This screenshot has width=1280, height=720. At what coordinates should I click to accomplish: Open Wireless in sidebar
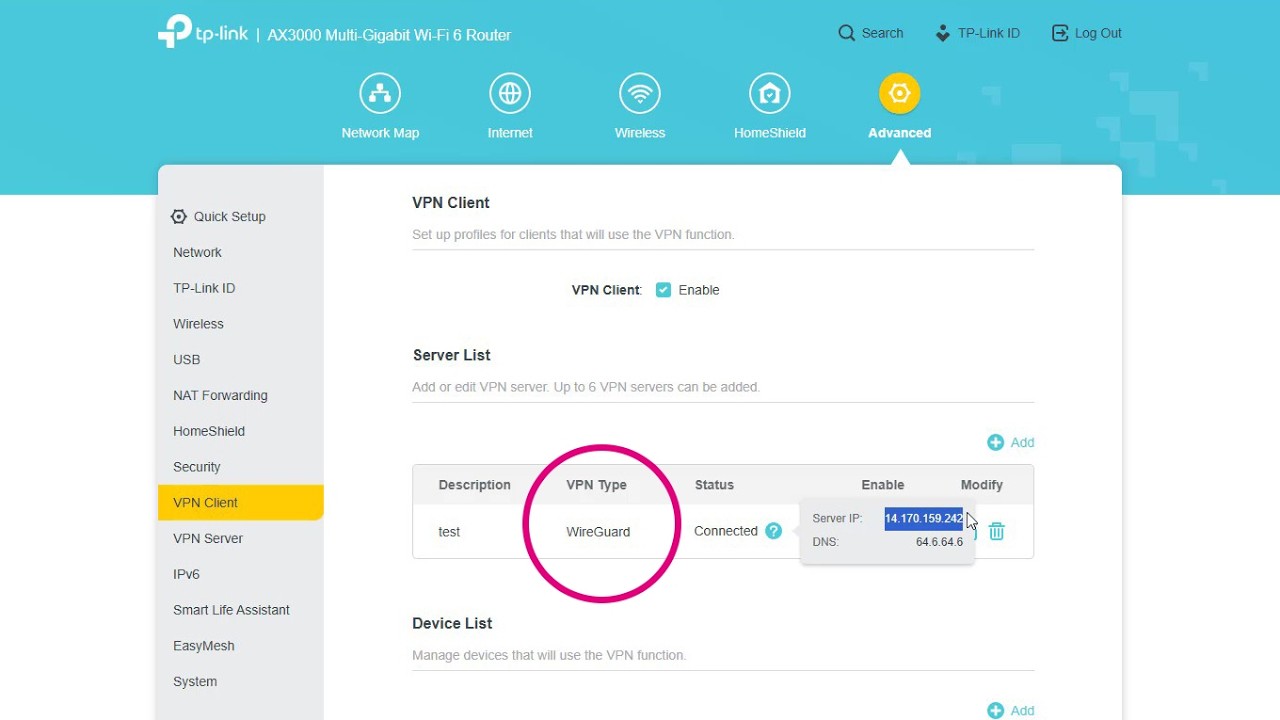(x=198, y=324)
